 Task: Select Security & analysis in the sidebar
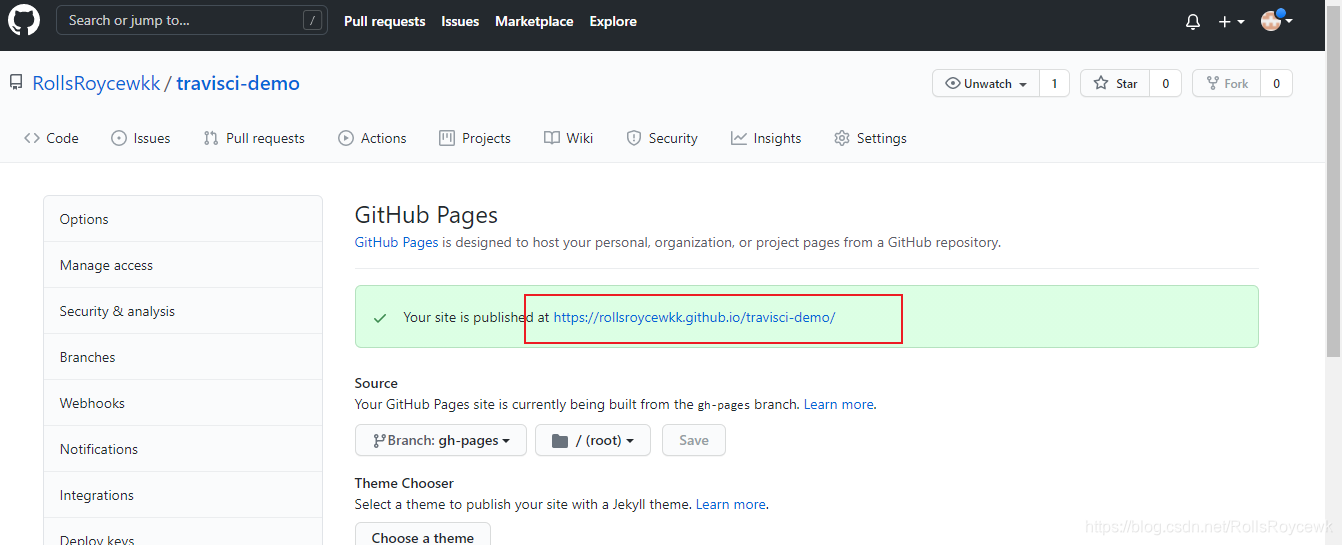183,311
